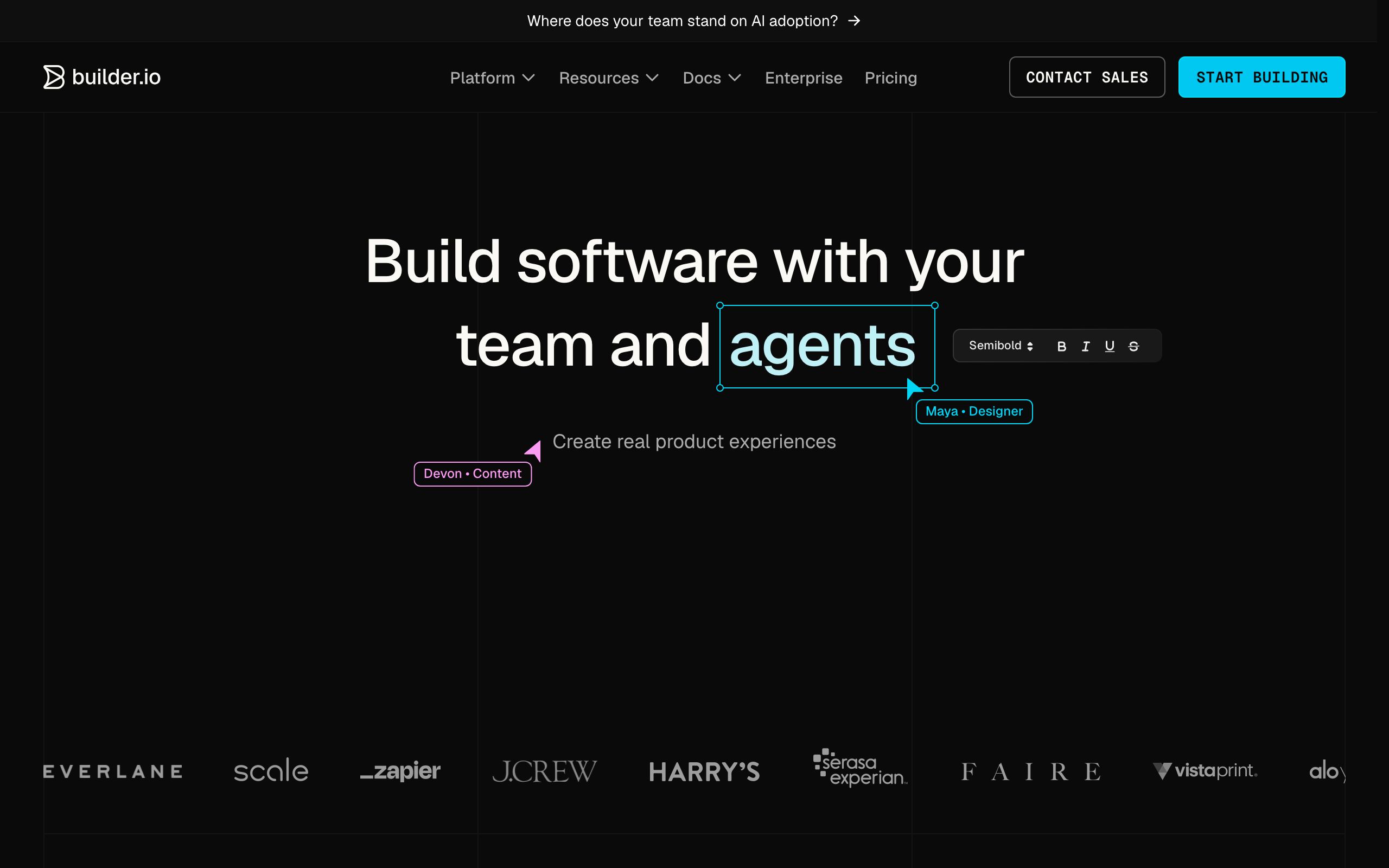Expand the Resources menu
Image resolution: width=1389 pixels, height=868 pixels.
(609, 78)
